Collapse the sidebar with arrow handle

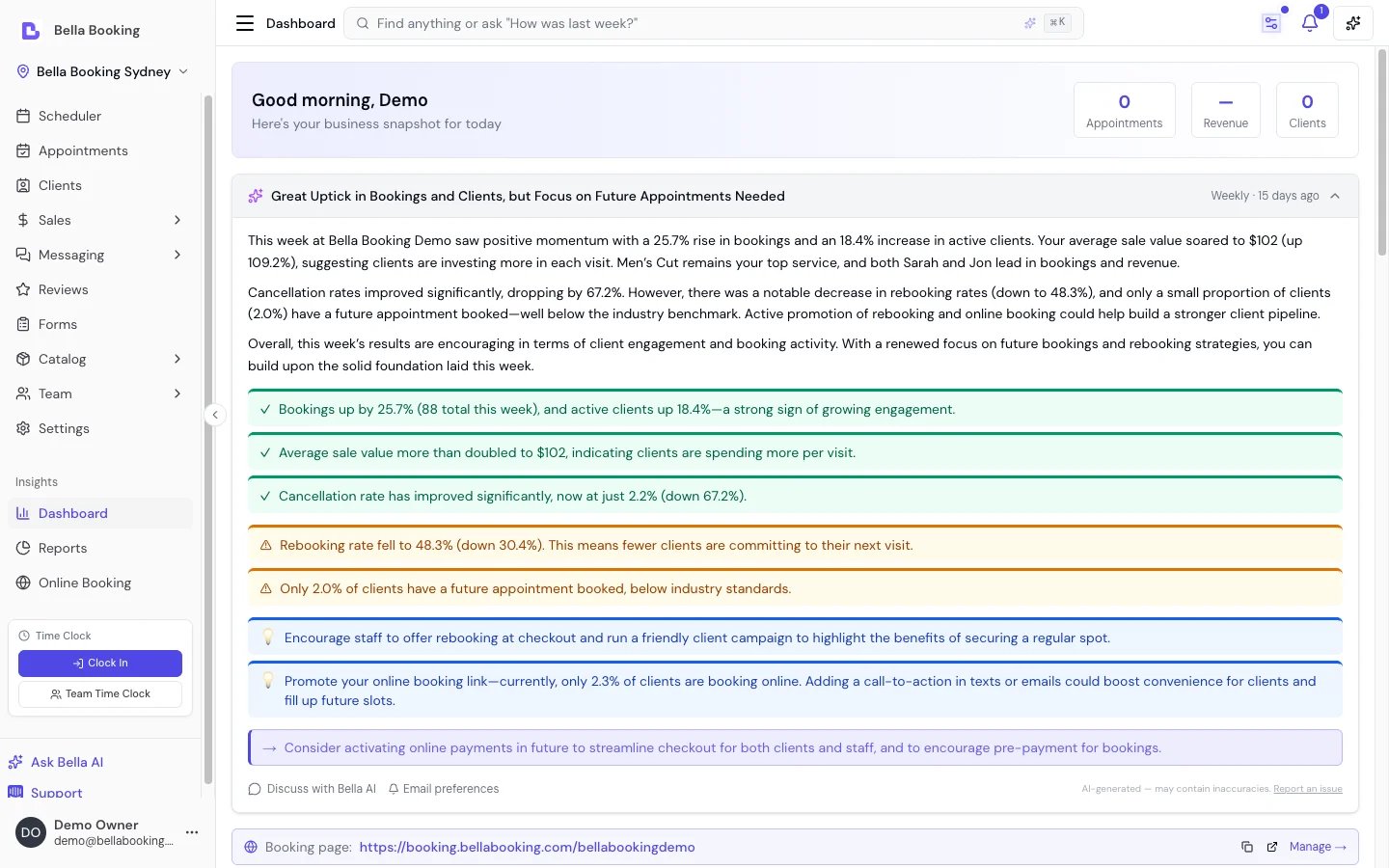[215, 415]
